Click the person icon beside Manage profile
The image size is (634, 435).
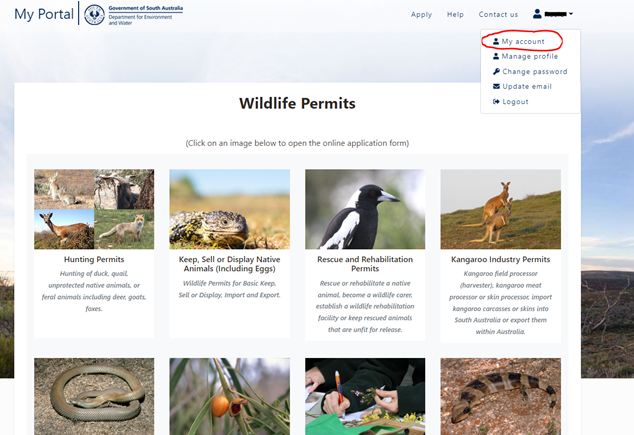pyautogui.click(x=495, y=57)
